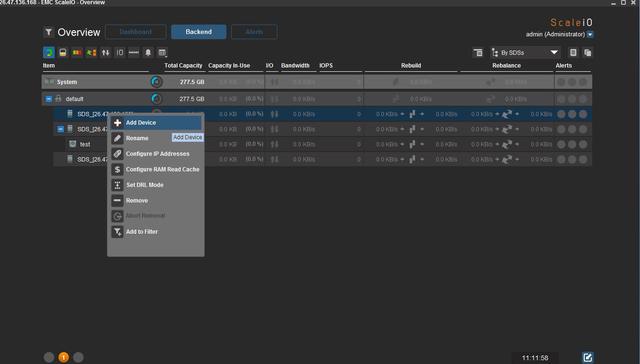Click the blue edit icon at bottom right
This screenshot has height=364, width=640.
pos(587,357)
